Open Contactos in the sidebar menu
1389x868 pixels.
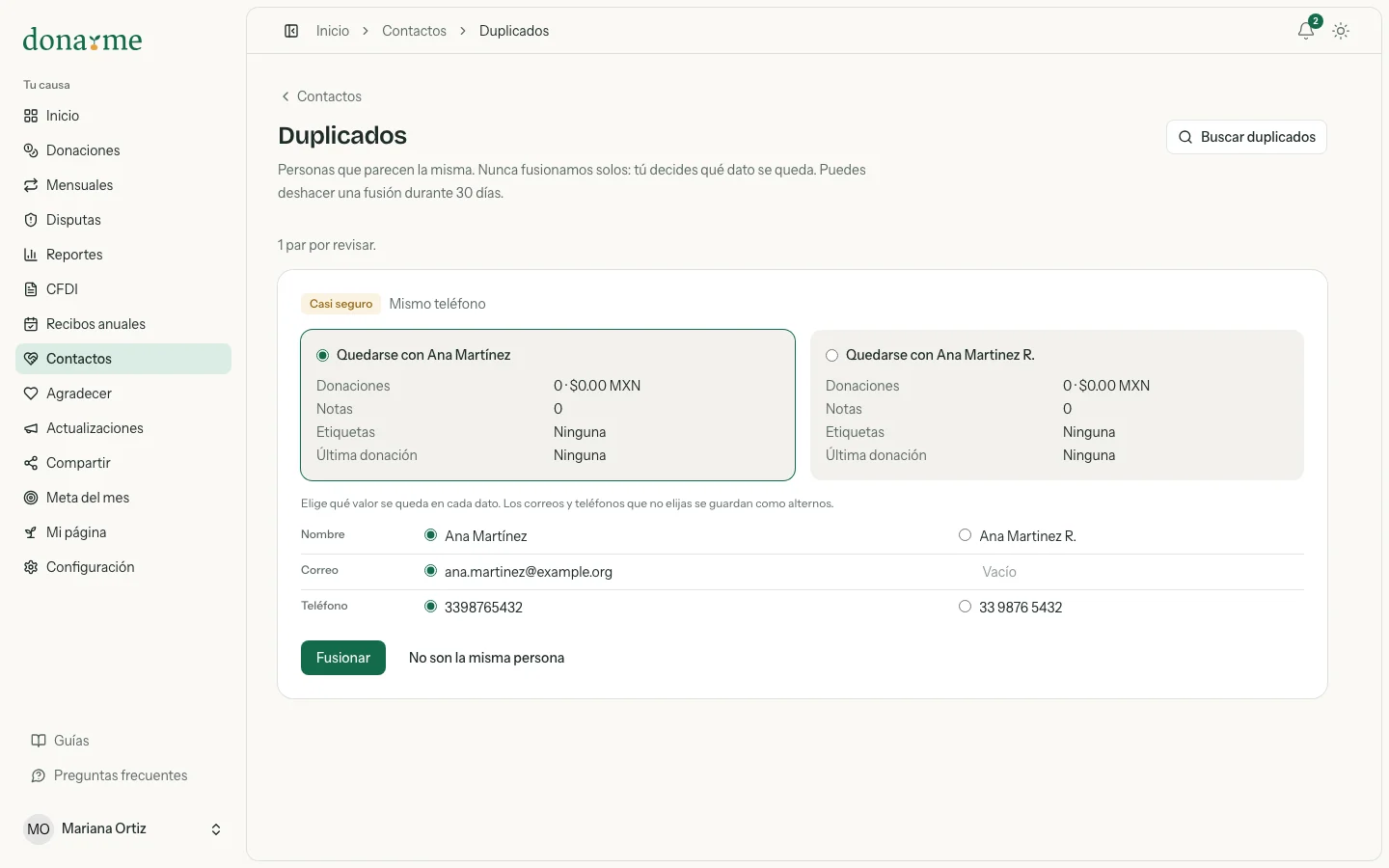(x=123, y=359)
